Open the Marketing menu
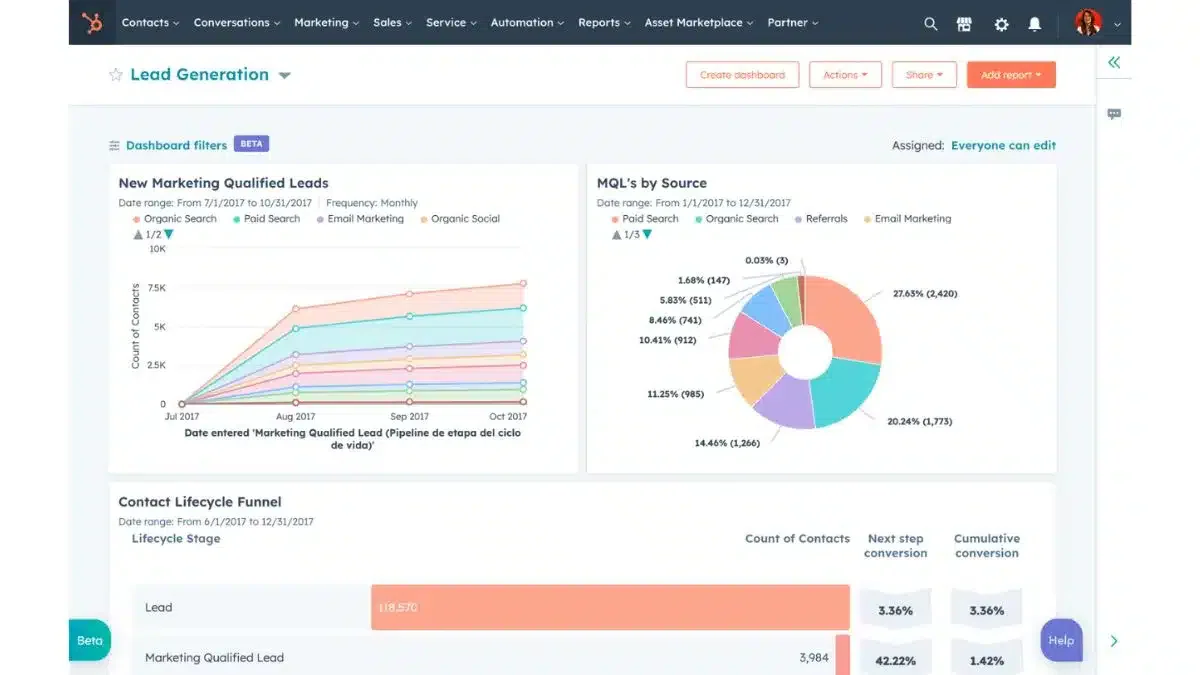The width and height of the screenshot is (1200, 675). point(327,22)
